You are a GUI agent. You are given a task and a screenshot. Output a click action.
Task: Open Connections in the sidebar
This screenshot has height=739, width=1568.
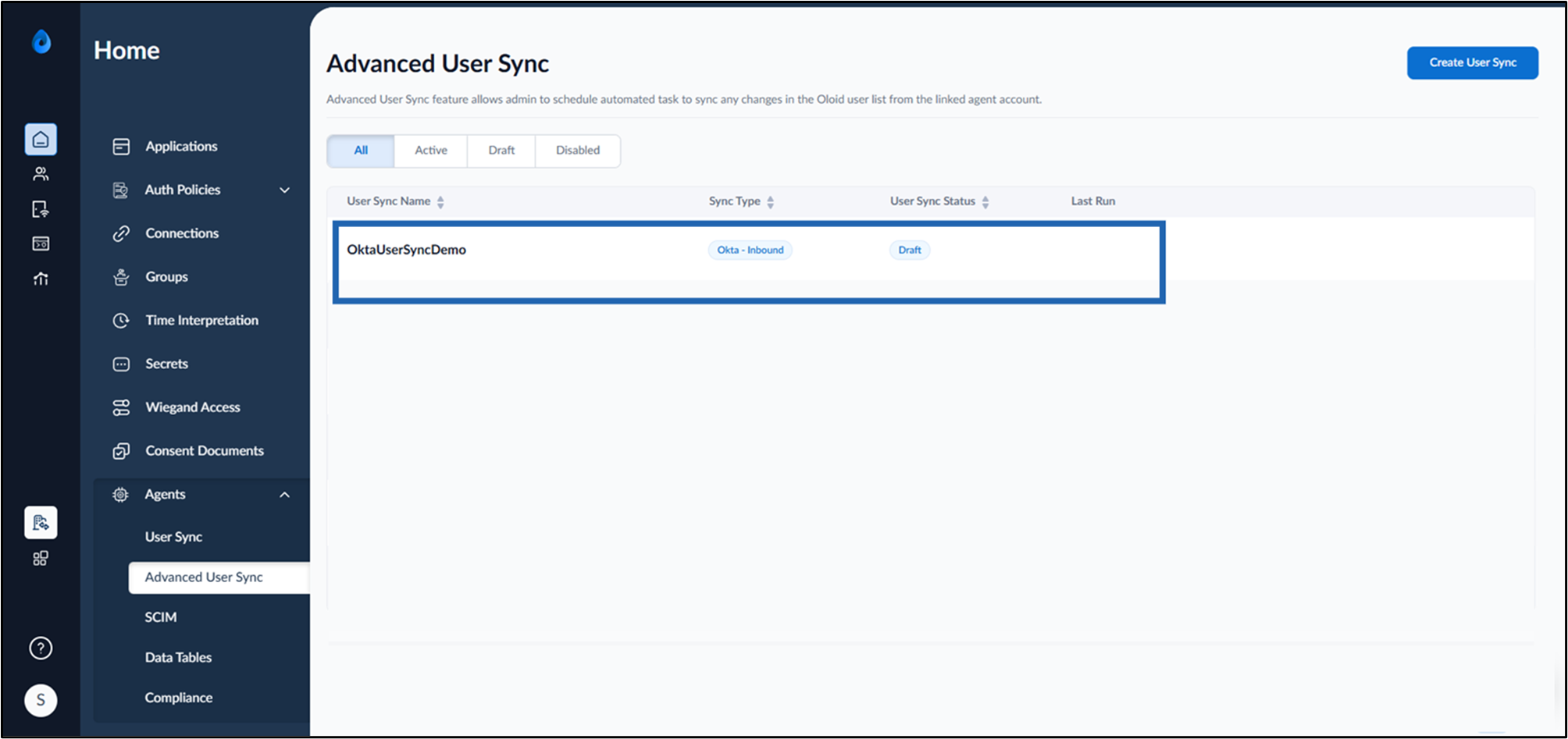click(x=182, y=233)
